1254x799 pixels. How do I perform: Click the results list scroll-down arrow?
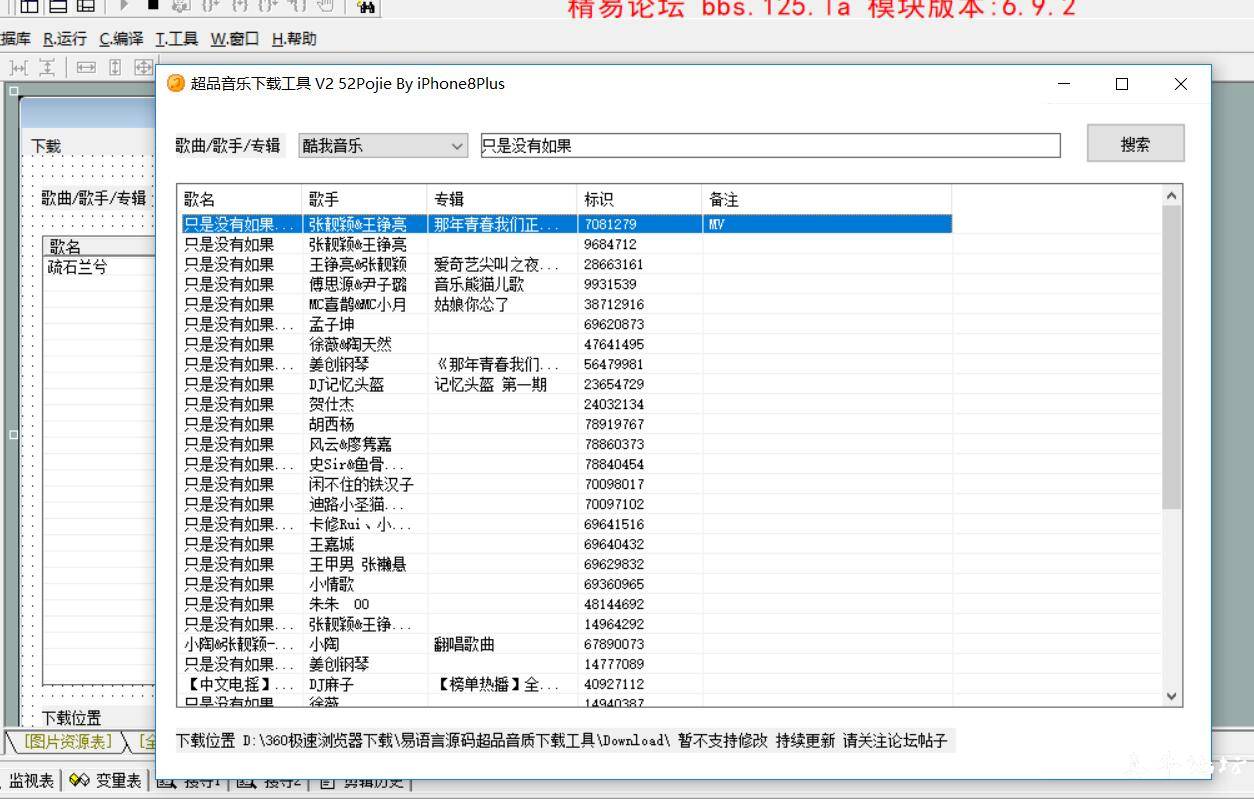tap(1172, 696)
